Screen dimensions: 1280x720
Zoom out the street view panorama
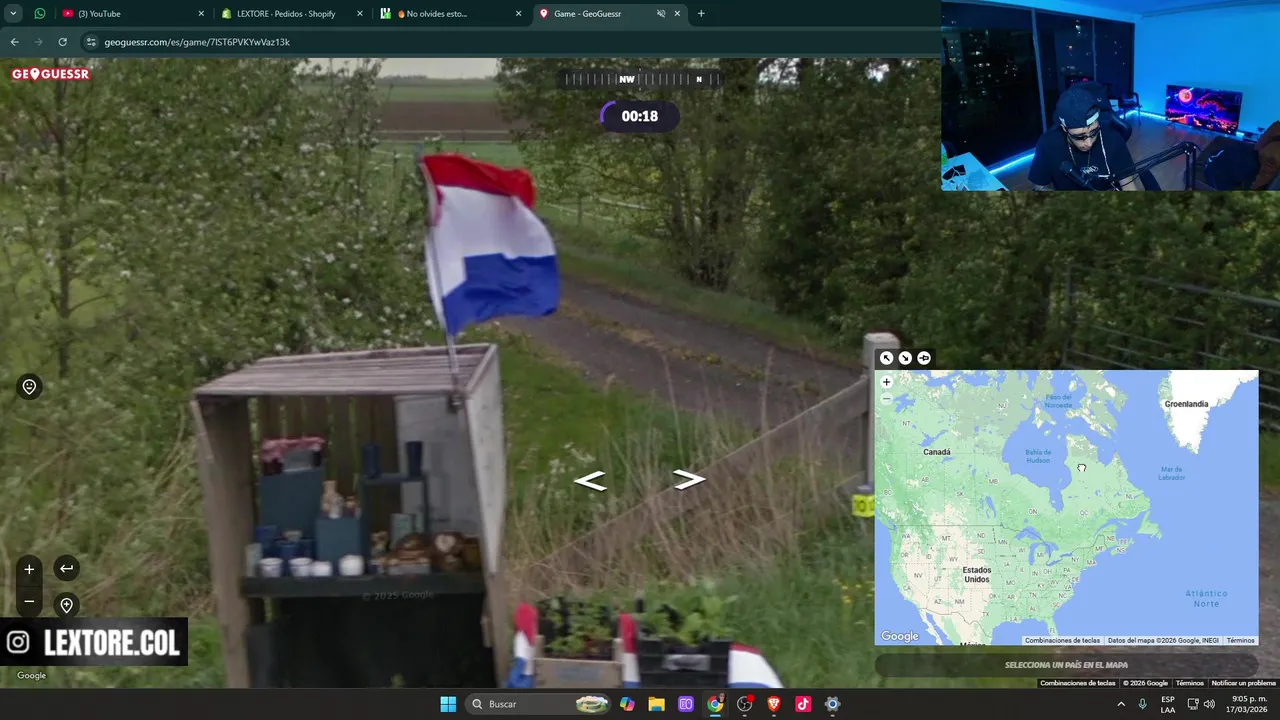(x=29, y=602)
